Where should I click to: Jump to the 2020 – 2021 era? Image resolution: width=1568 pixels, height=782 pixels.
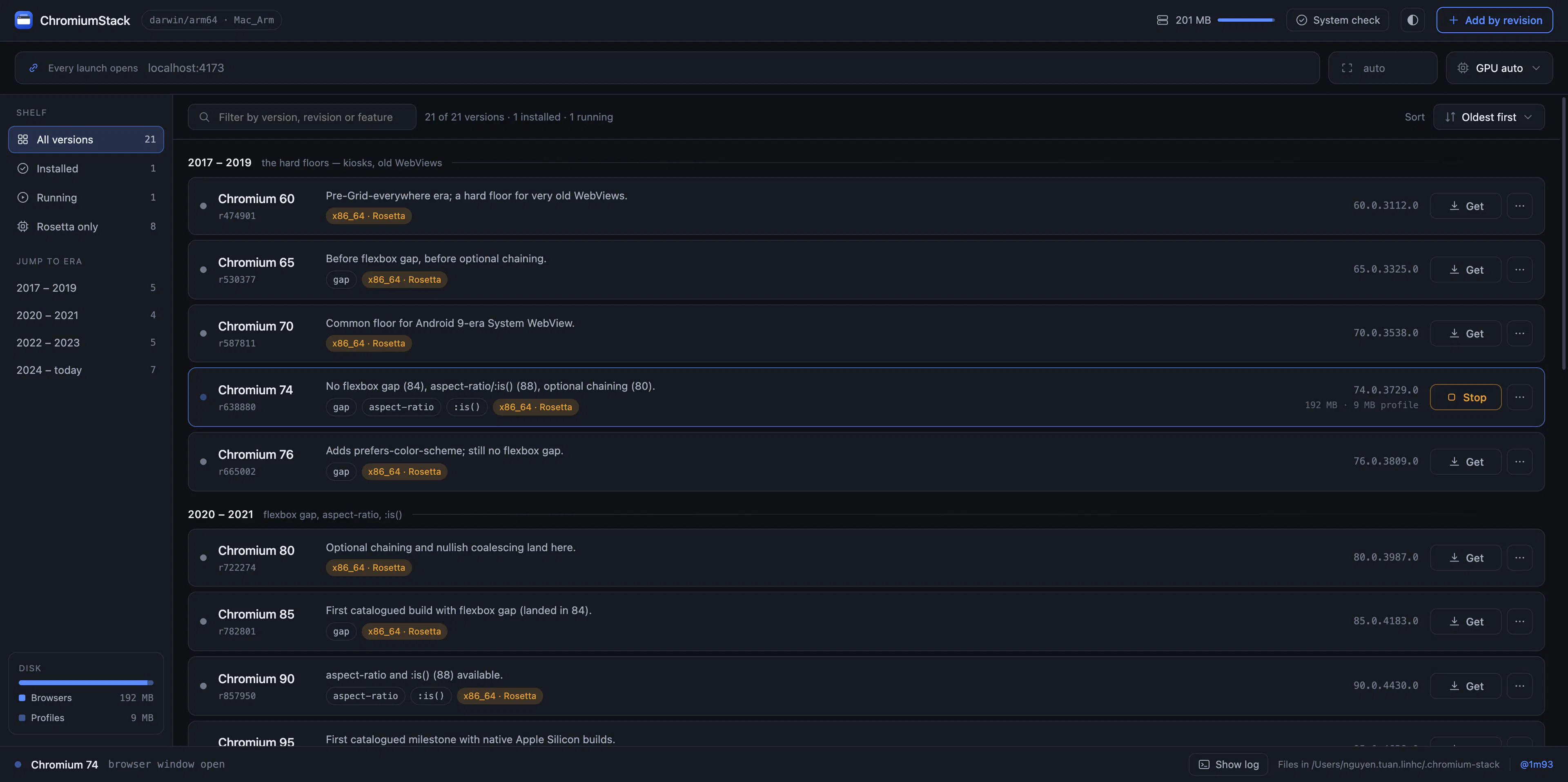pos(86,315)
